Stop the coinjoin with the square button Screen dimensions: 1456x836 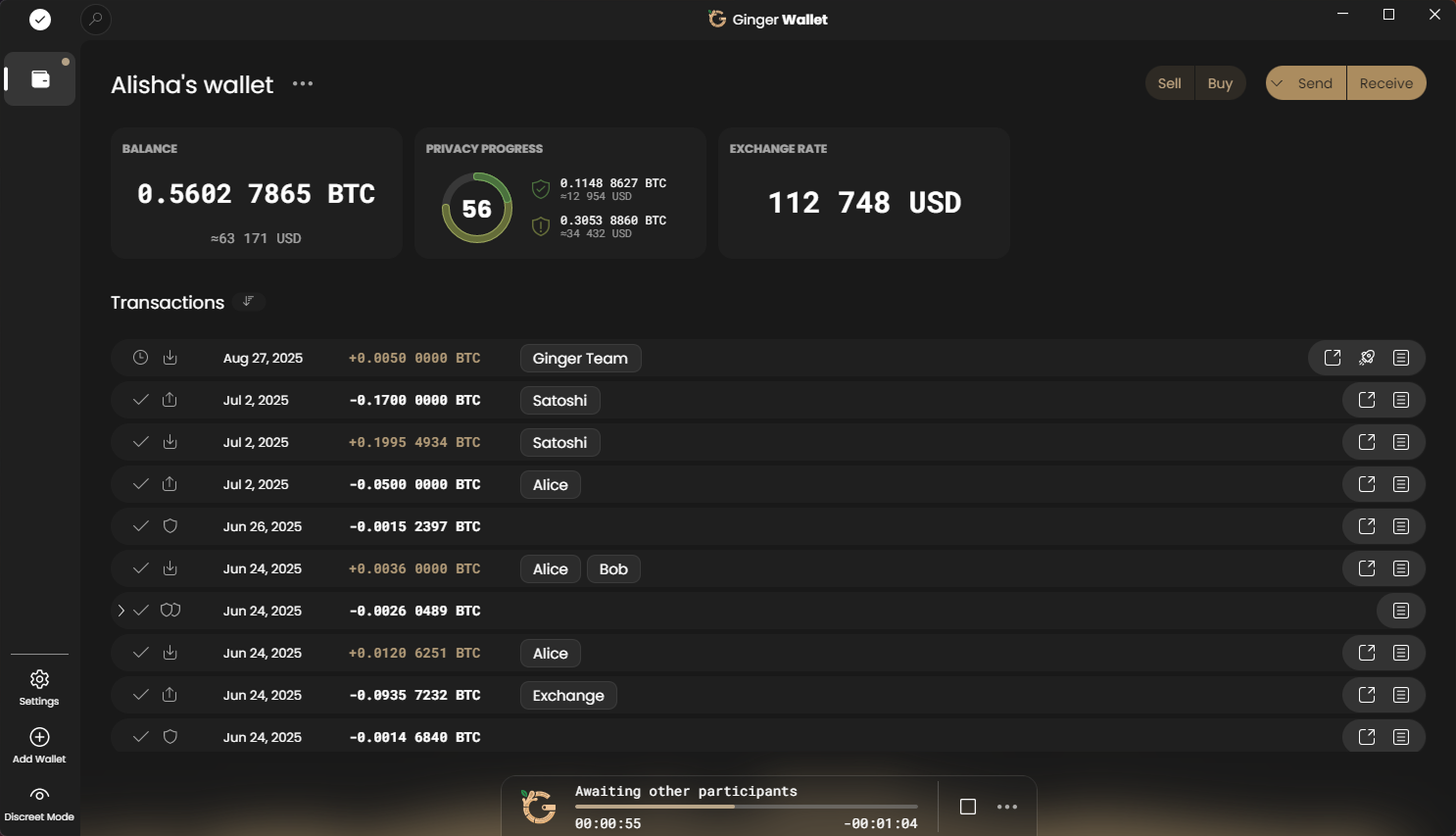[968, 807]
